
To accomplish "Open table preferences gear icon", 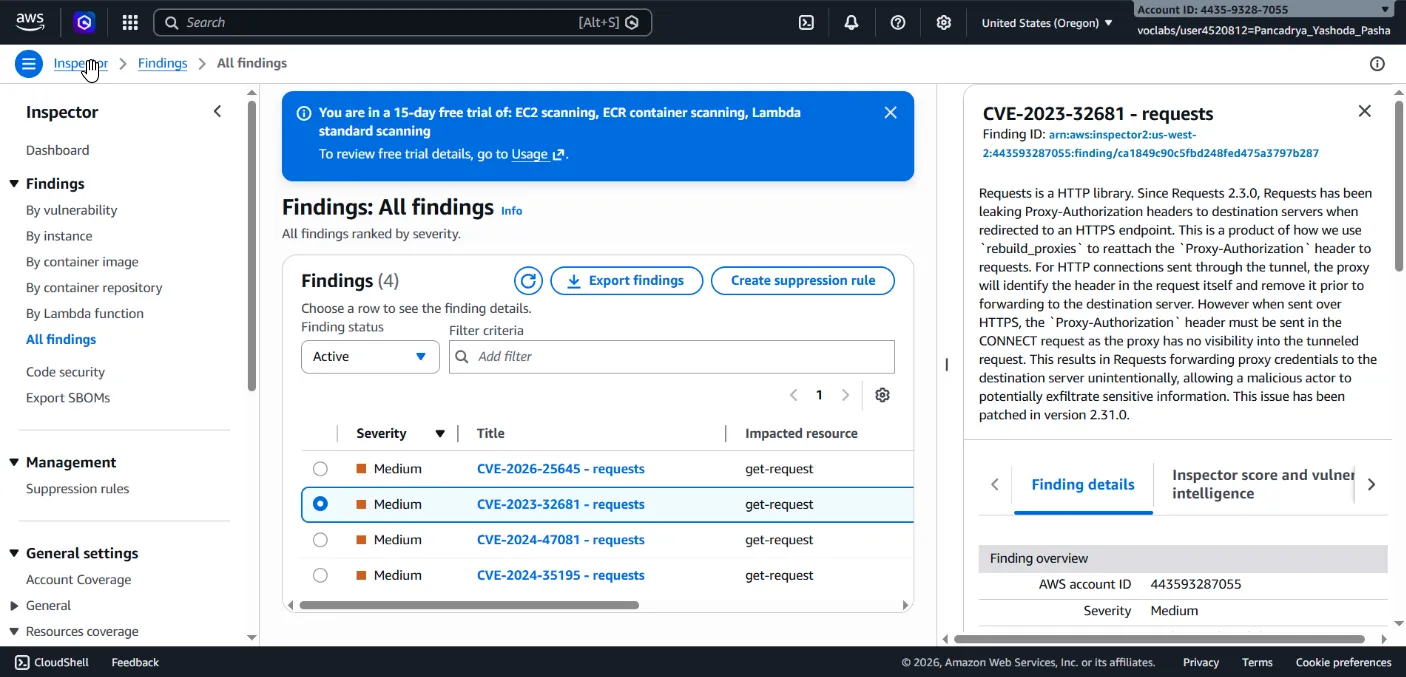I will pos(882,395).
